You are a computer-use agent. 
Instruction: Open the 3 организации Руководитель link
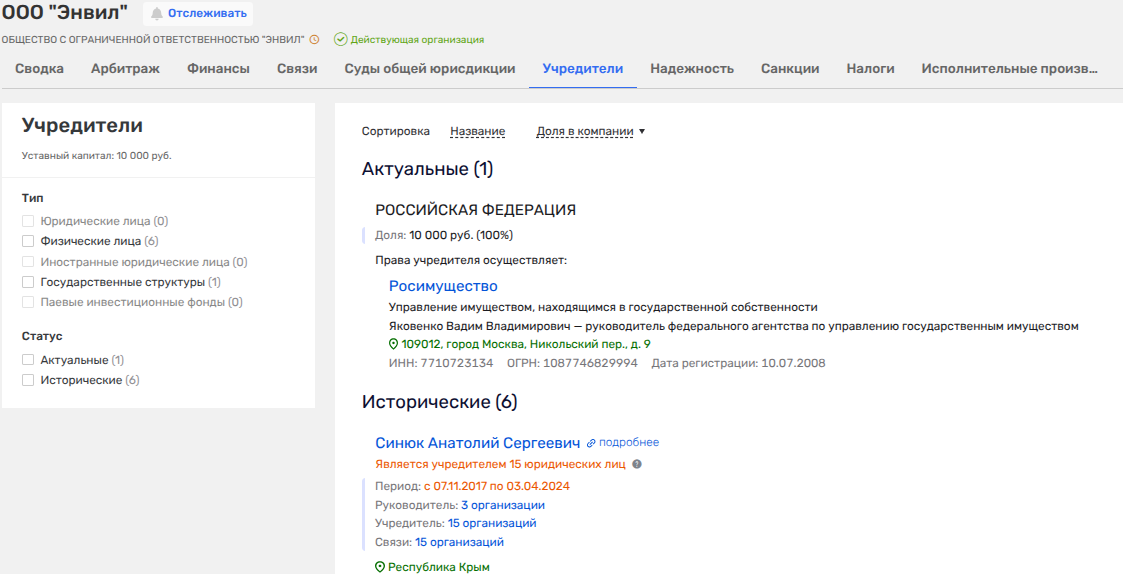(503, 505)
